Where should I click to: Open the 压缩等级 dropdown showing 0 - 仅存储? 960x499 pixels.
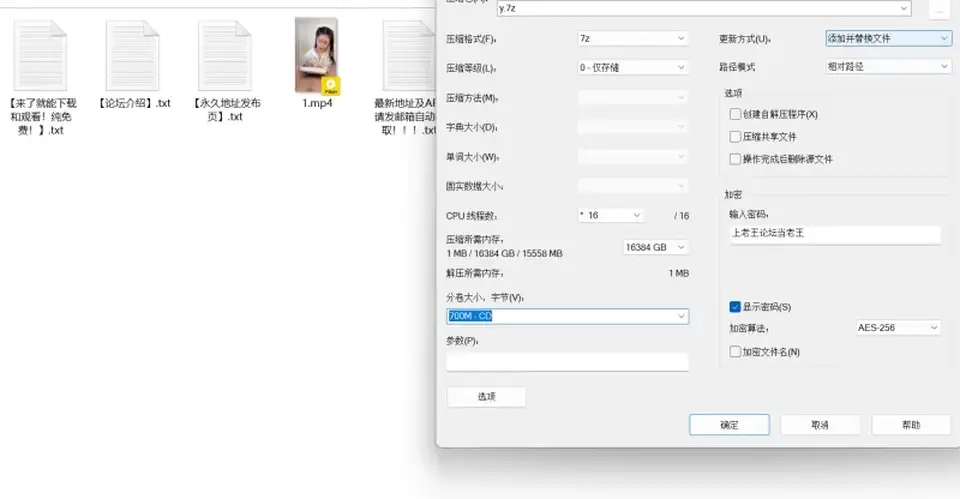point(633,67)
